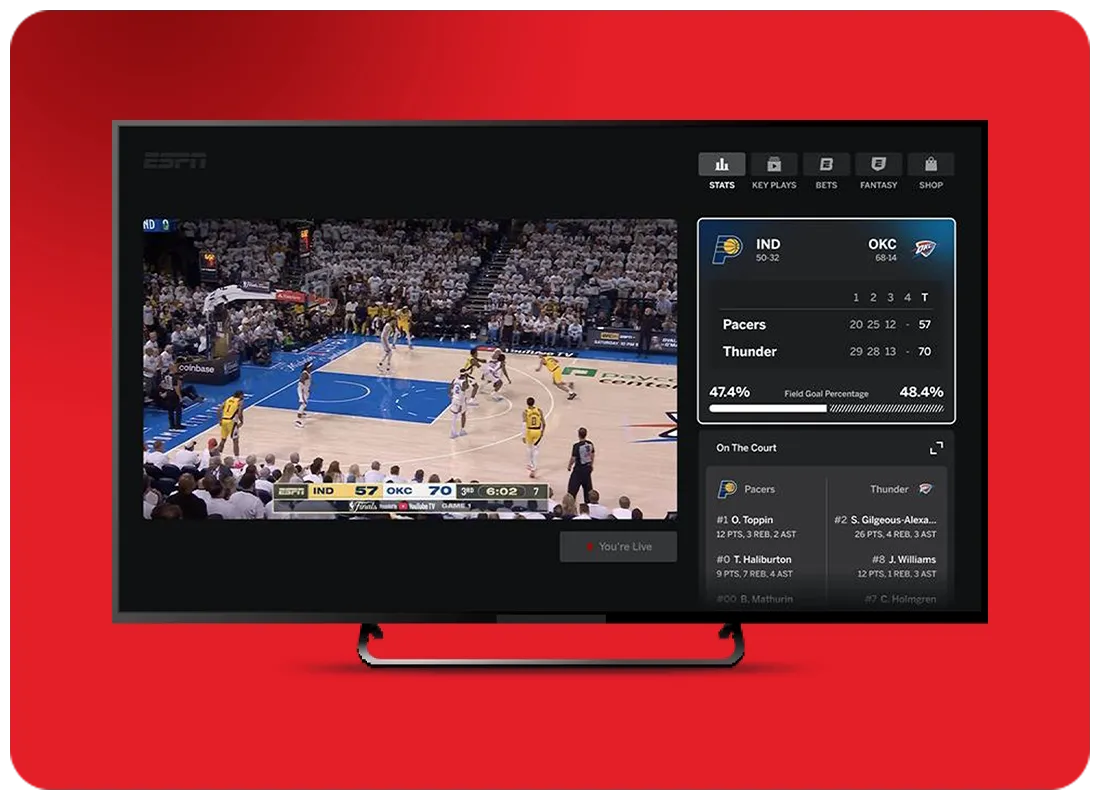Select the BETS label
Screen dimensions: 1100x800
click(x=826, y=185)
